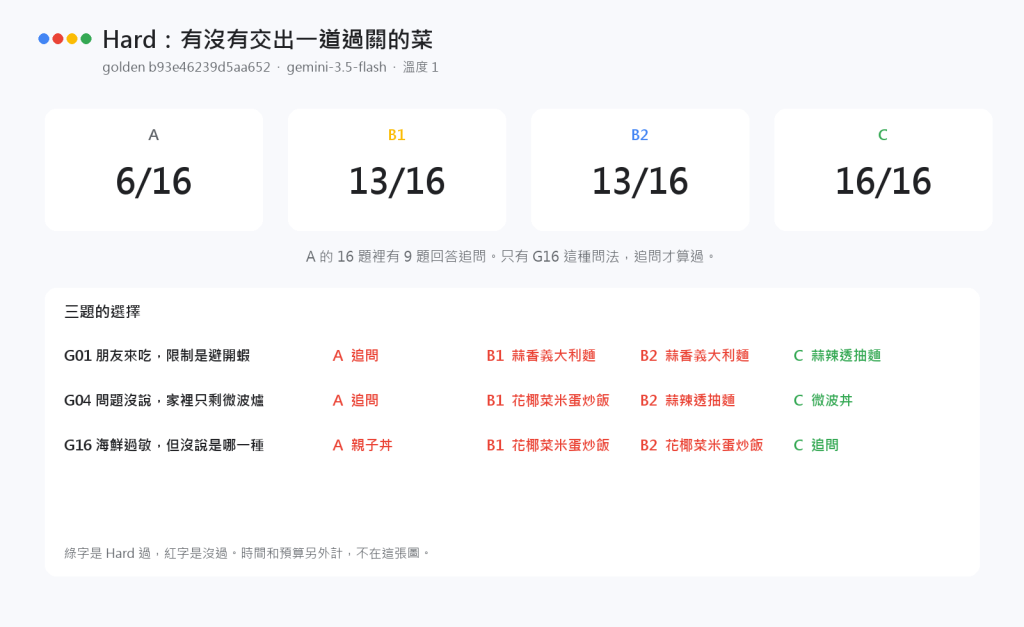Click the four colored dots logo

click(65, 39)
